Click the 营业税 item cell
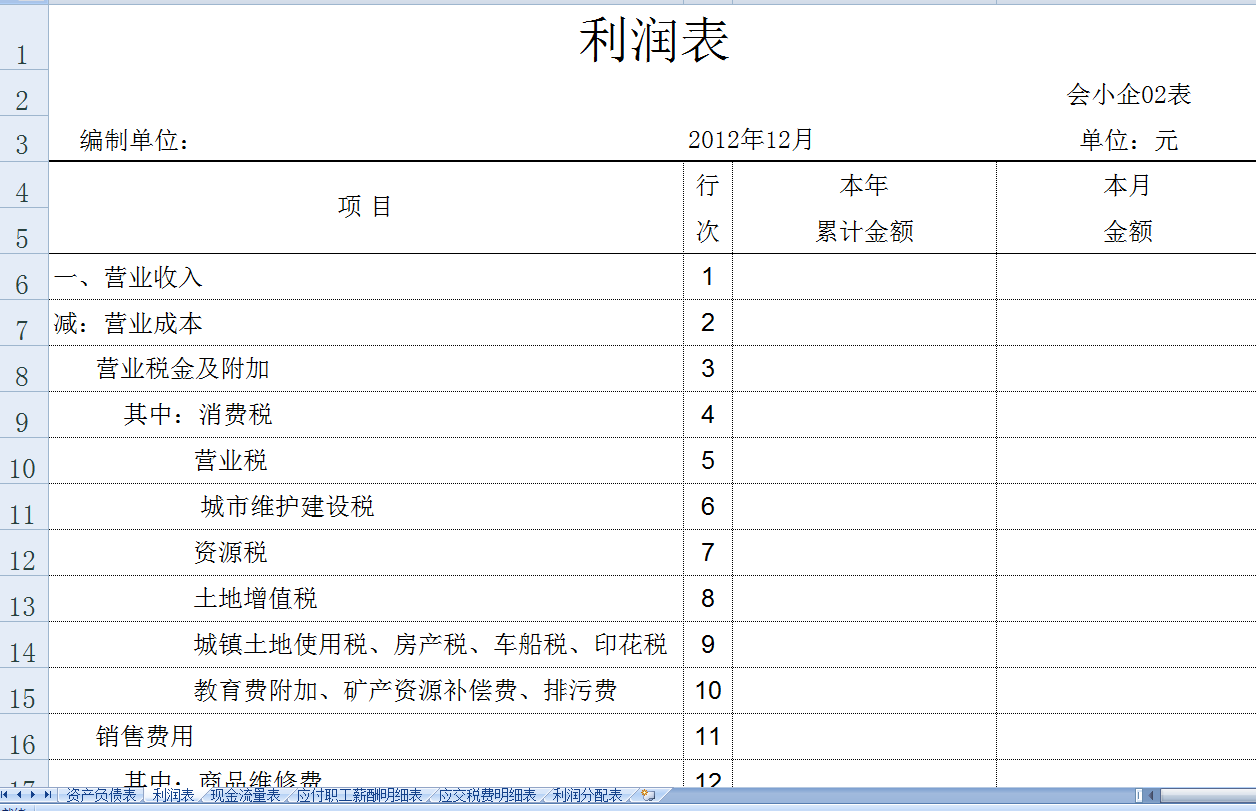 click(366, 461)
